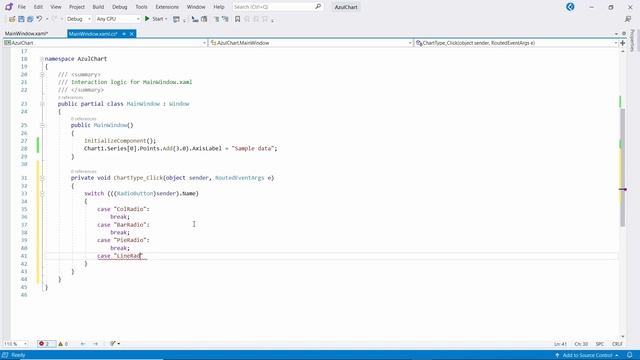Start debugging with the green Start button
This screenshot has width=640, height=360.
point(154,19)
